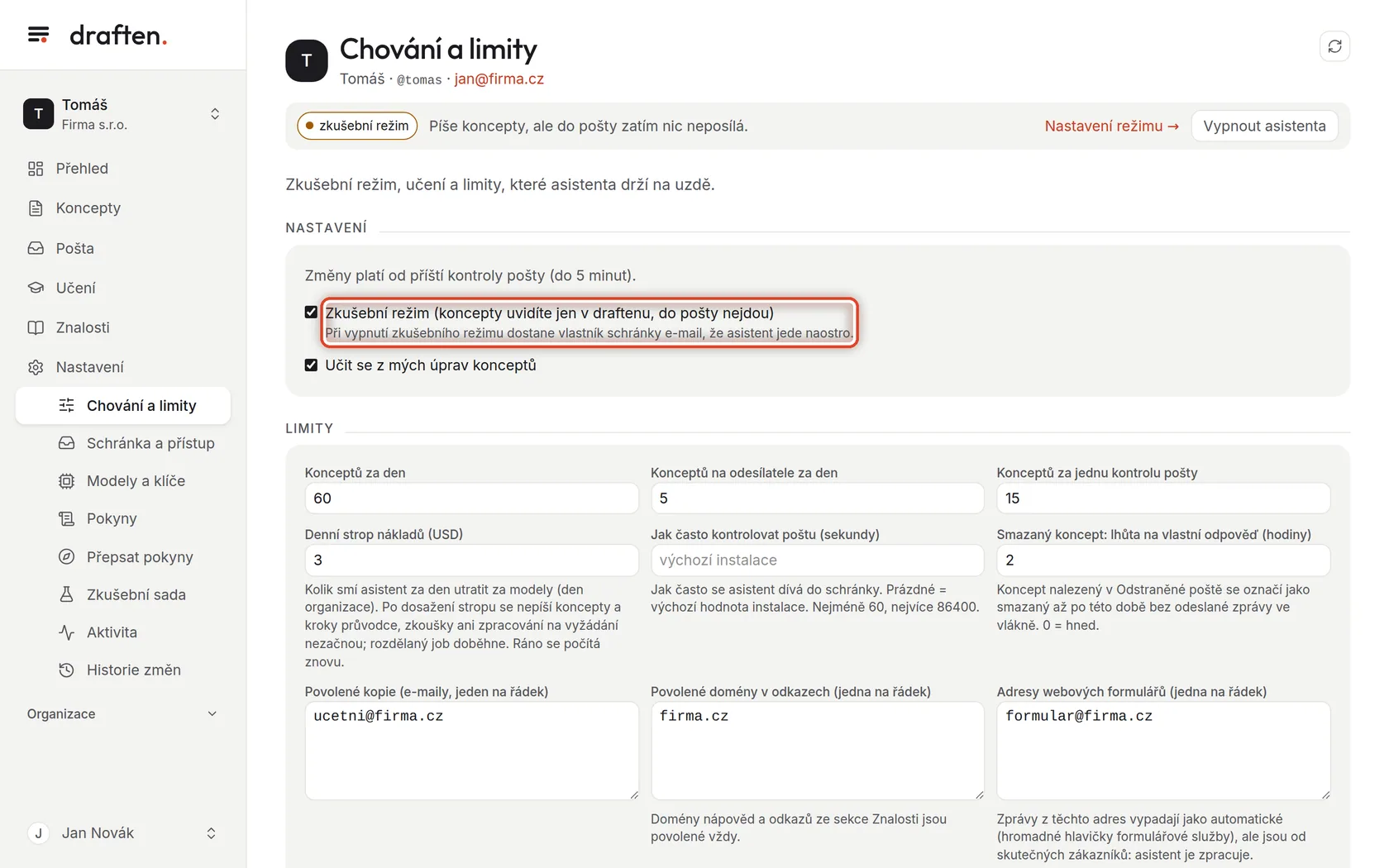Click the refresh icon in top-right corner
Screen dimensions: 1389x868
(x=1334, y=46)
